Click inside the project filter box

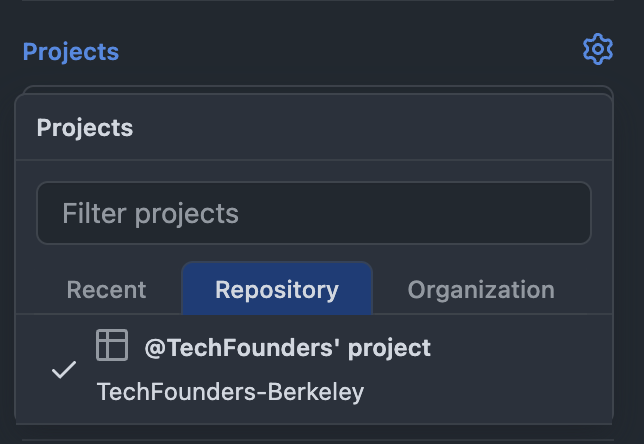(x=313, y=213)
